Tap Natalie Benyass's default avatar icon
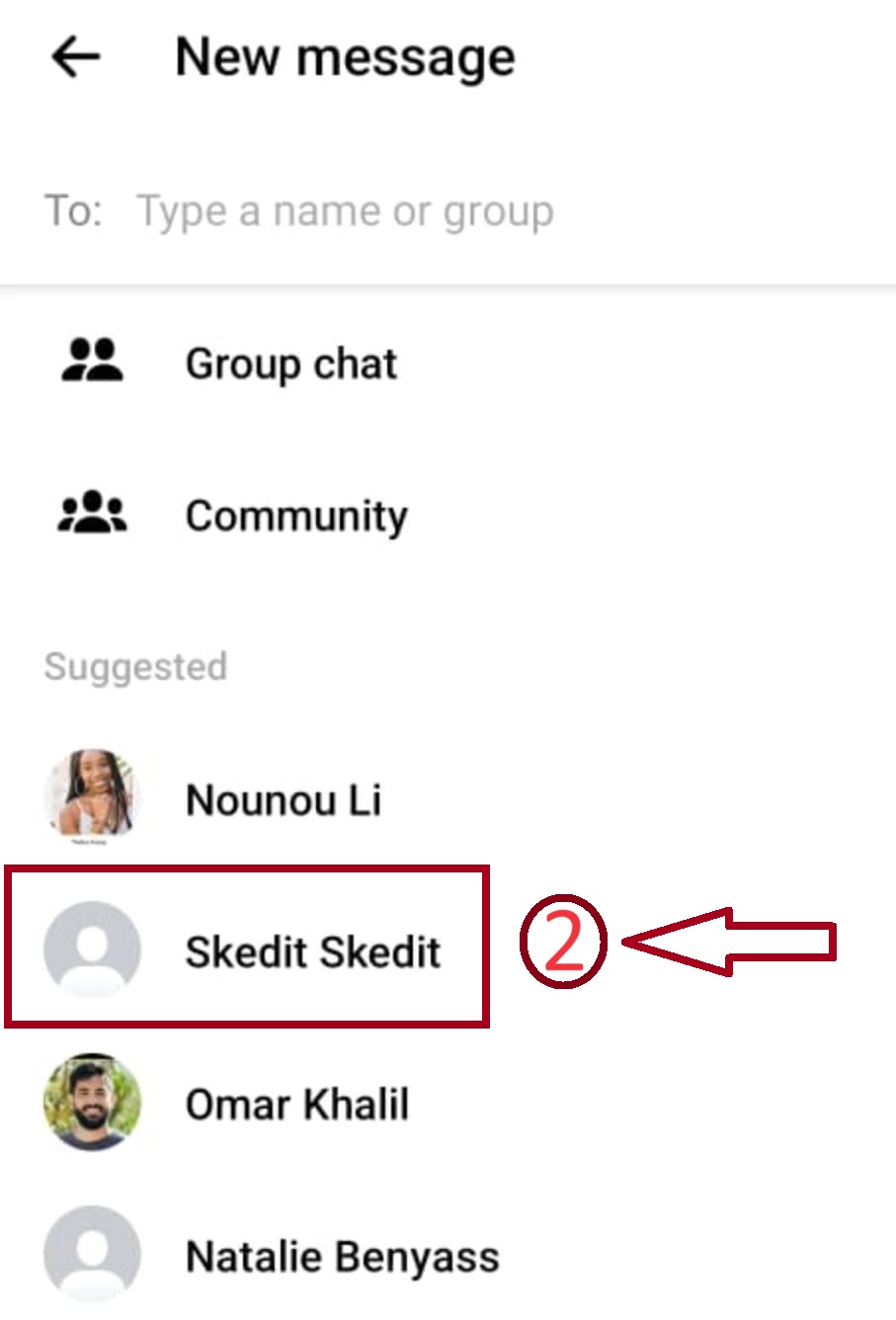Image resolution: width=896 pixels, height=1320 pixels. (92, 1254)
